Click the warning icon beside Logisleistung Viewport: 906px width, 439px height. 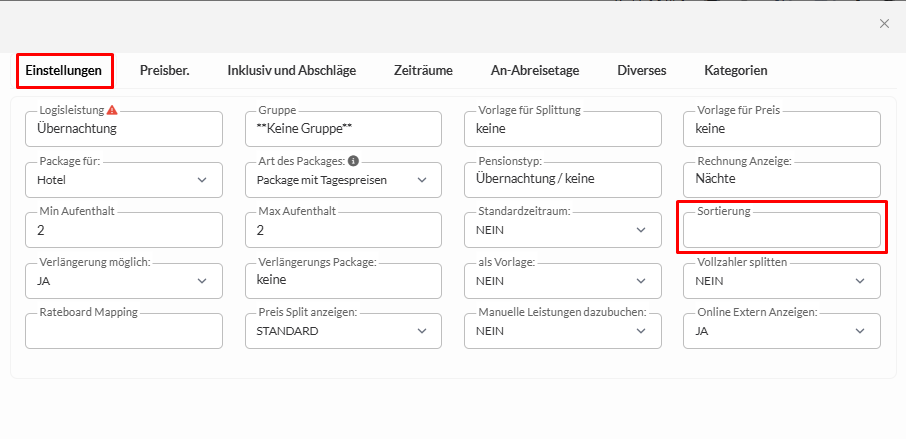(112, 110)
